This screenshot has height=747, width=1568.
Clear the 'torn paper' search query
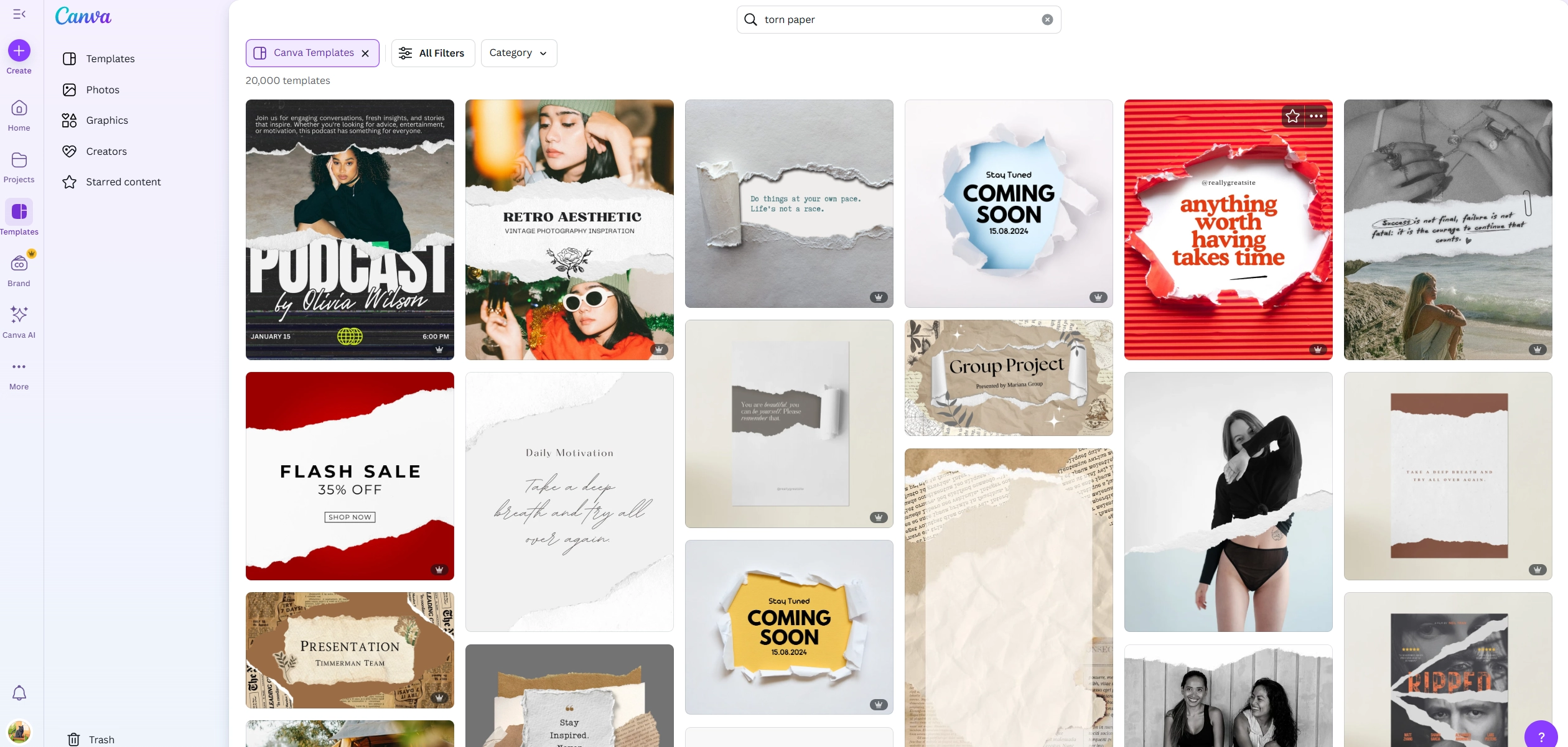[x=1047, y=19]
